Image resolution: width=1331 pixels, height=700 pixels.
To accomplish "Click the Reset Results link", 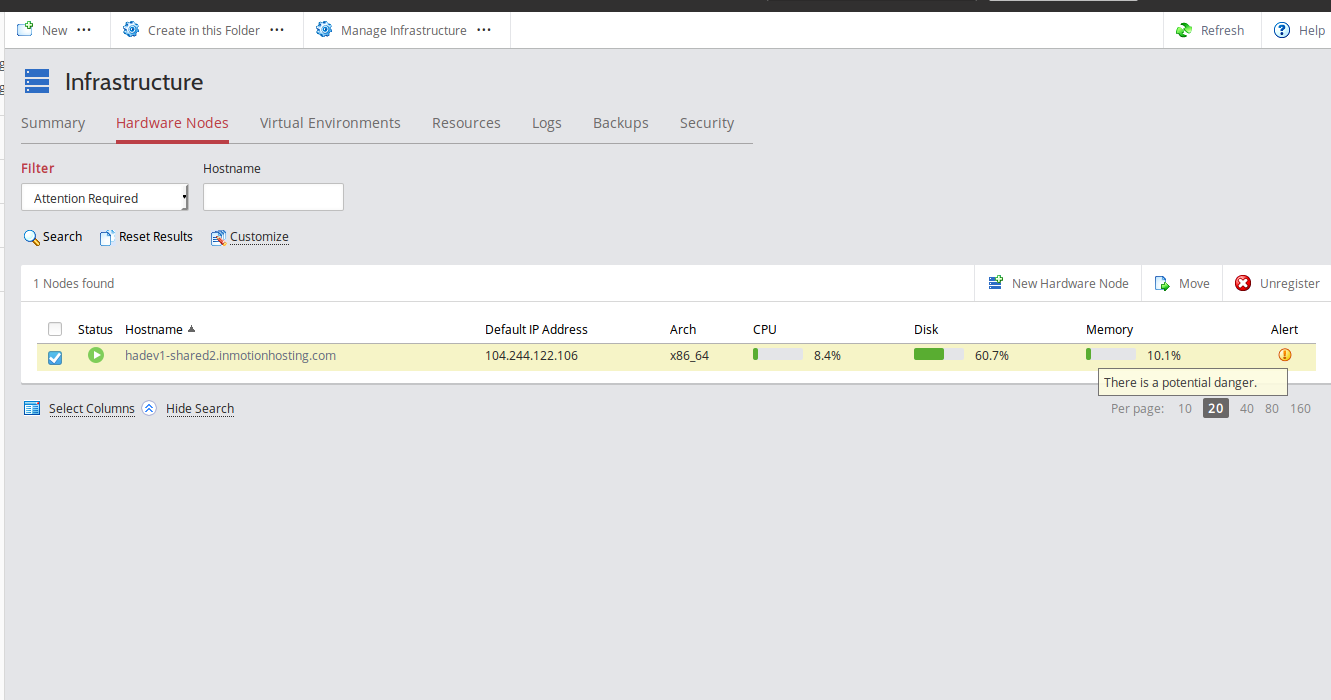I will (155, 237).
